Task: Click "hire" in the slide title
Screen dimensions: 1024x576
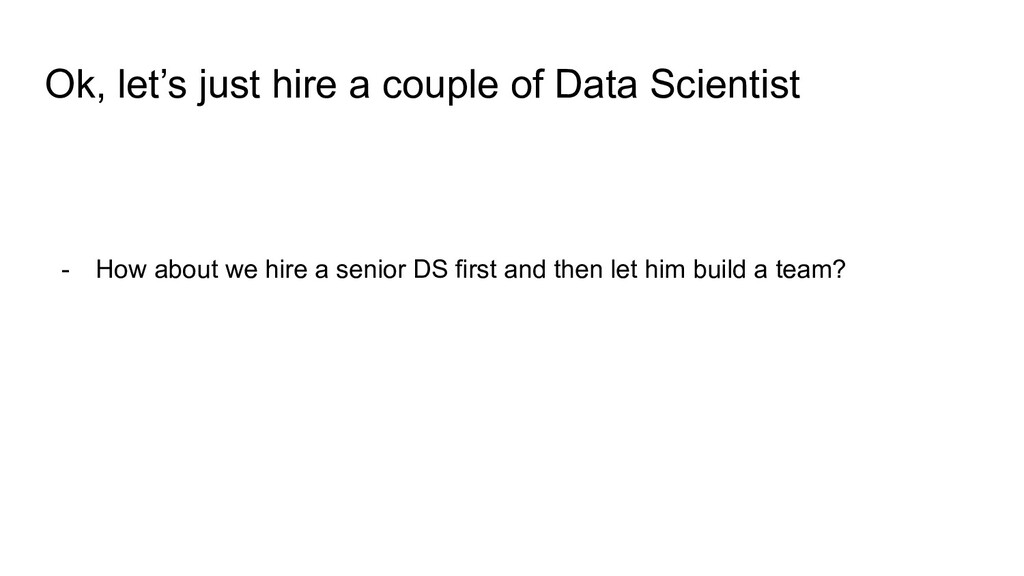Action: tap(304, 84)
